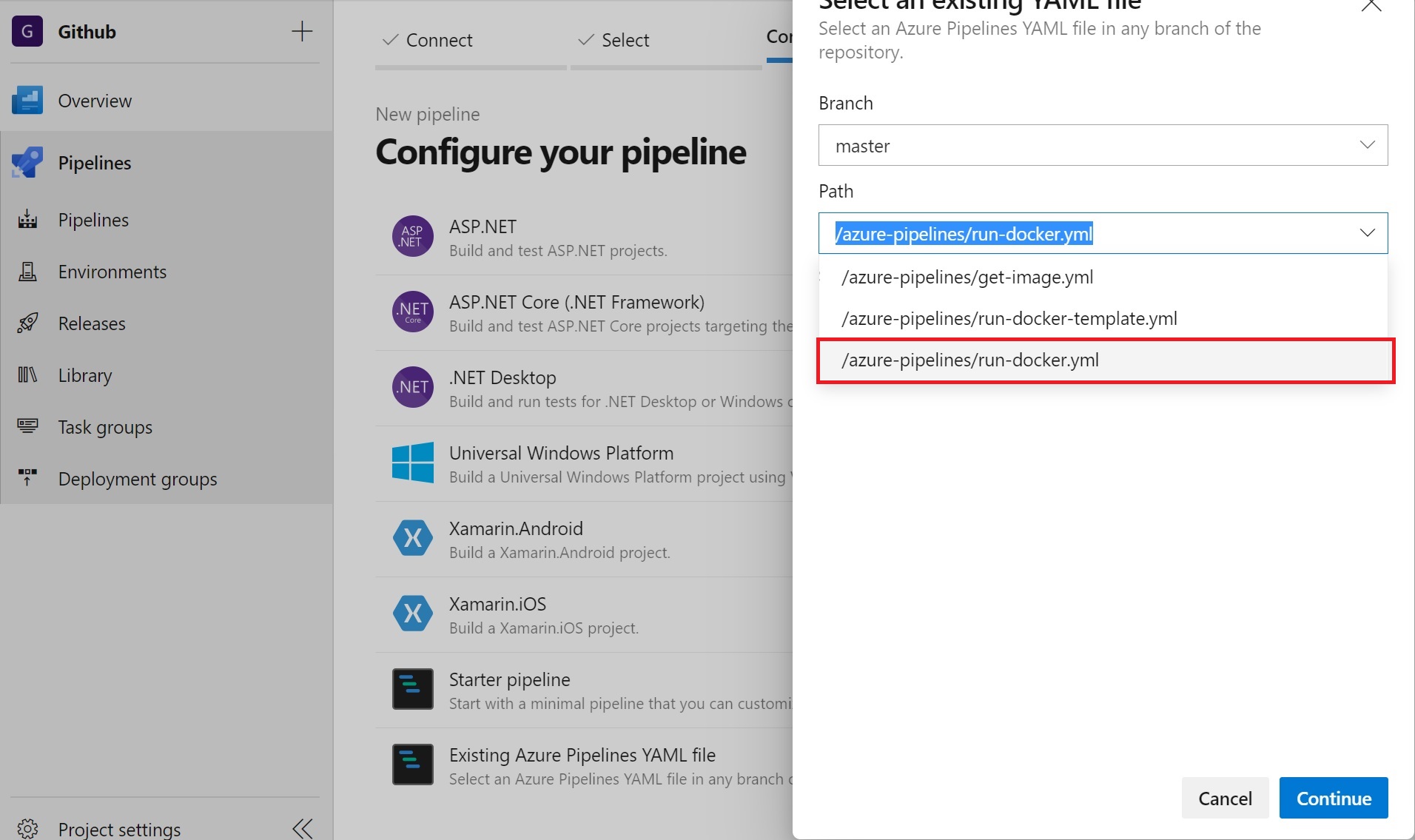The image size is (1415, 840).
Task: Click the Continue button
Action: click(1334, 798)
